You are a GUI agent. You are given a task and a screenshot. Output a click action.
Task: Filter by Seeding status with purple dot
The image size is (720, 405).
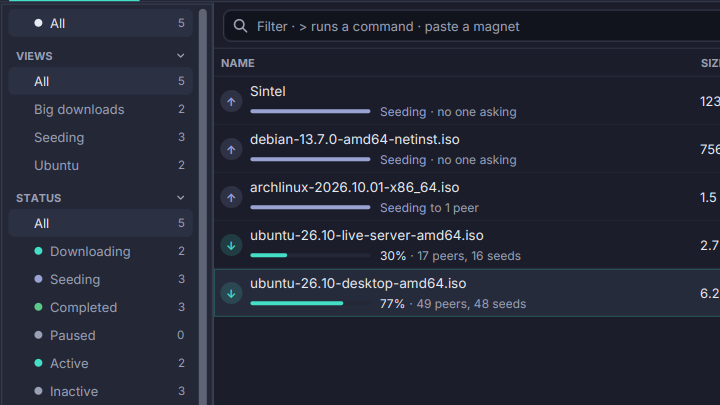[x=101, y=279]
